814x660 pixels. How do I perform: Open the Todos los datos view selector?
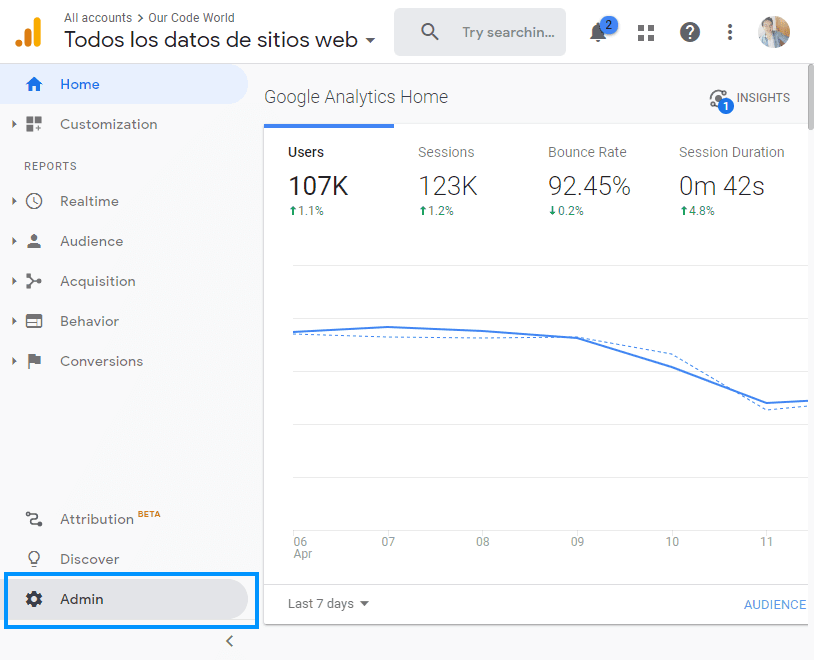pyautogui.click(x=220, y=41)
